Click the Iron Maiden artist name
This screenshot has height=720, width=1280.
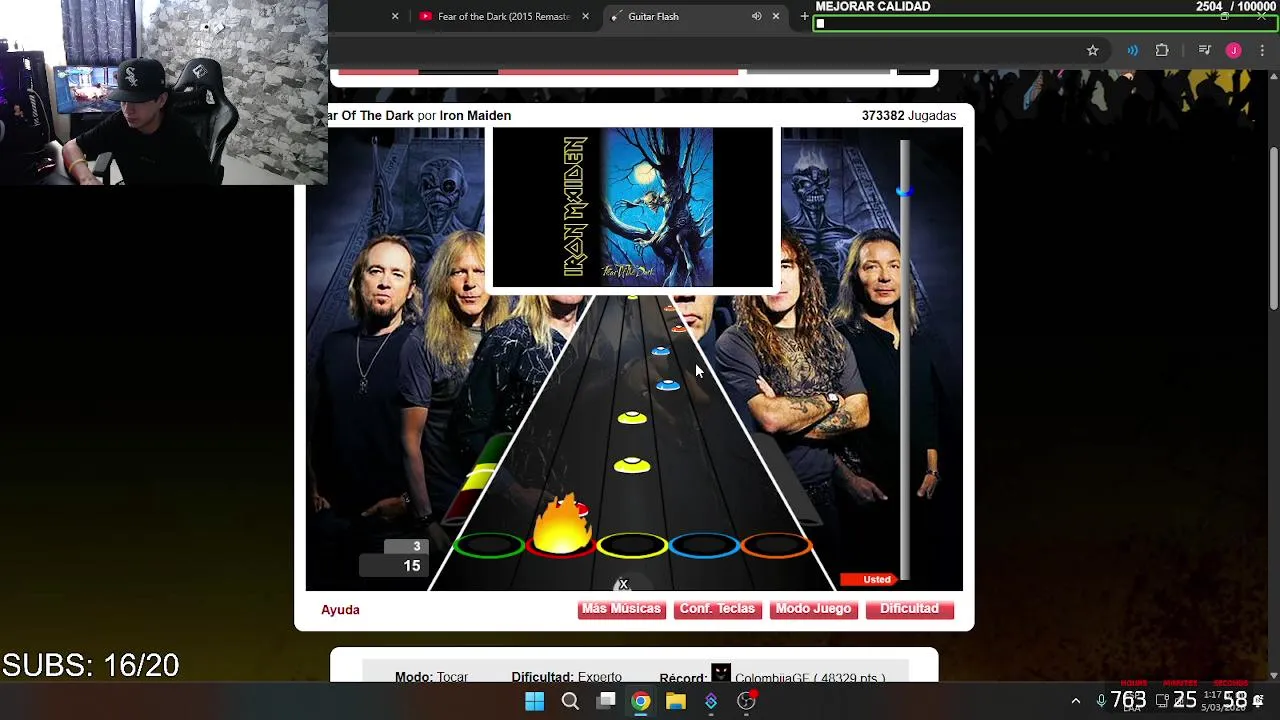(475, 116)
